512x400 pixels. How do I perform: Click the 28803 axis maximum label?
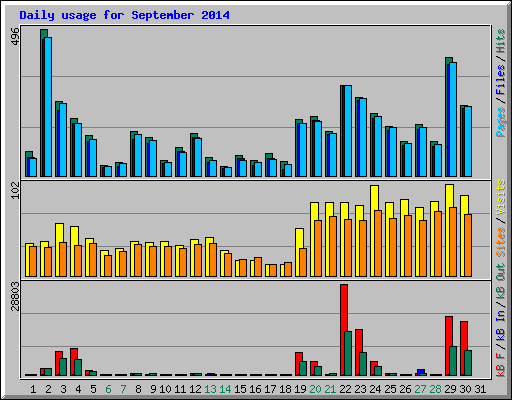pos(15,296)
